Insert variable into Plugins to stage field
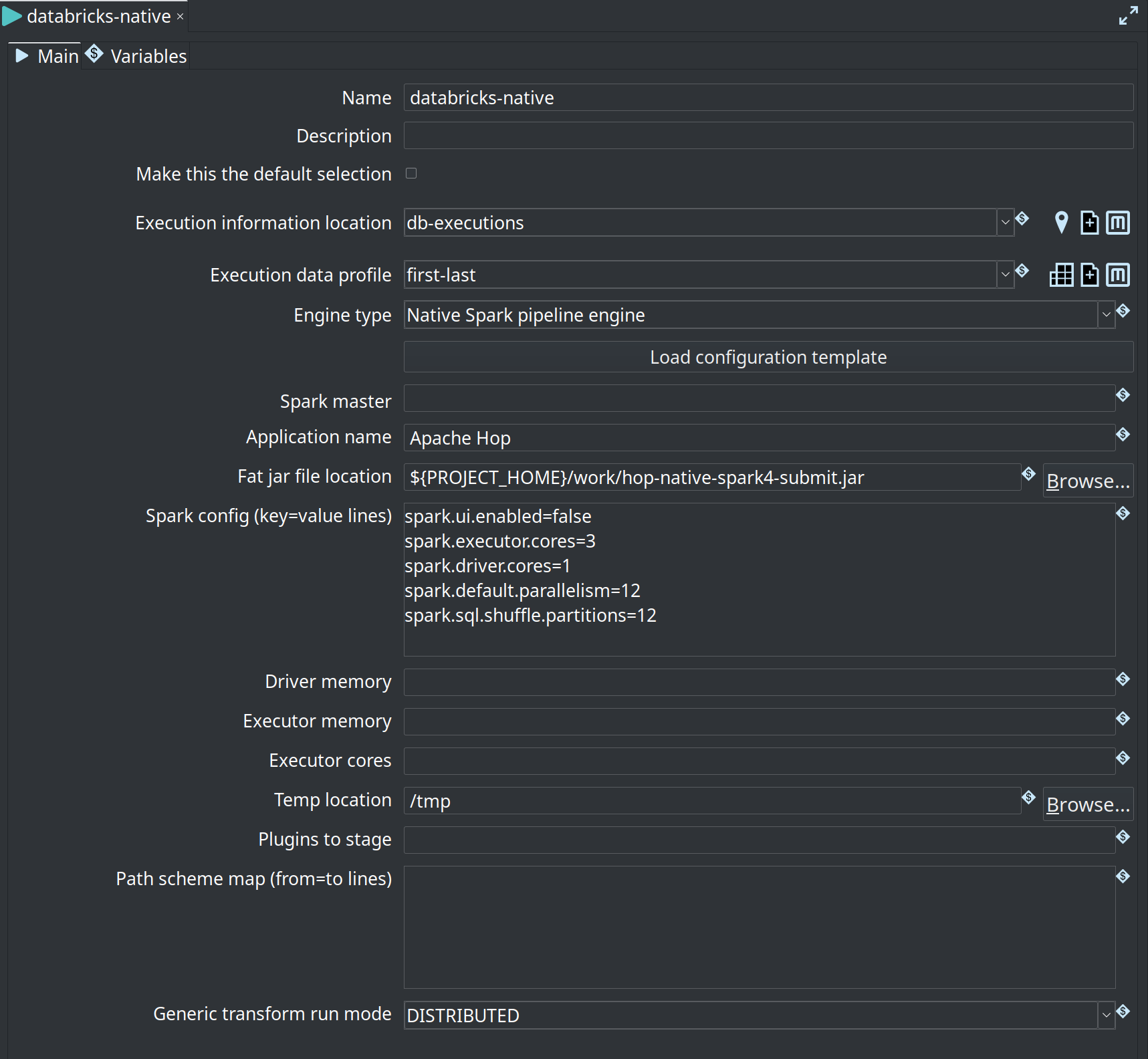This screenshot has width=1148, height=1059. click(1123, 836)
